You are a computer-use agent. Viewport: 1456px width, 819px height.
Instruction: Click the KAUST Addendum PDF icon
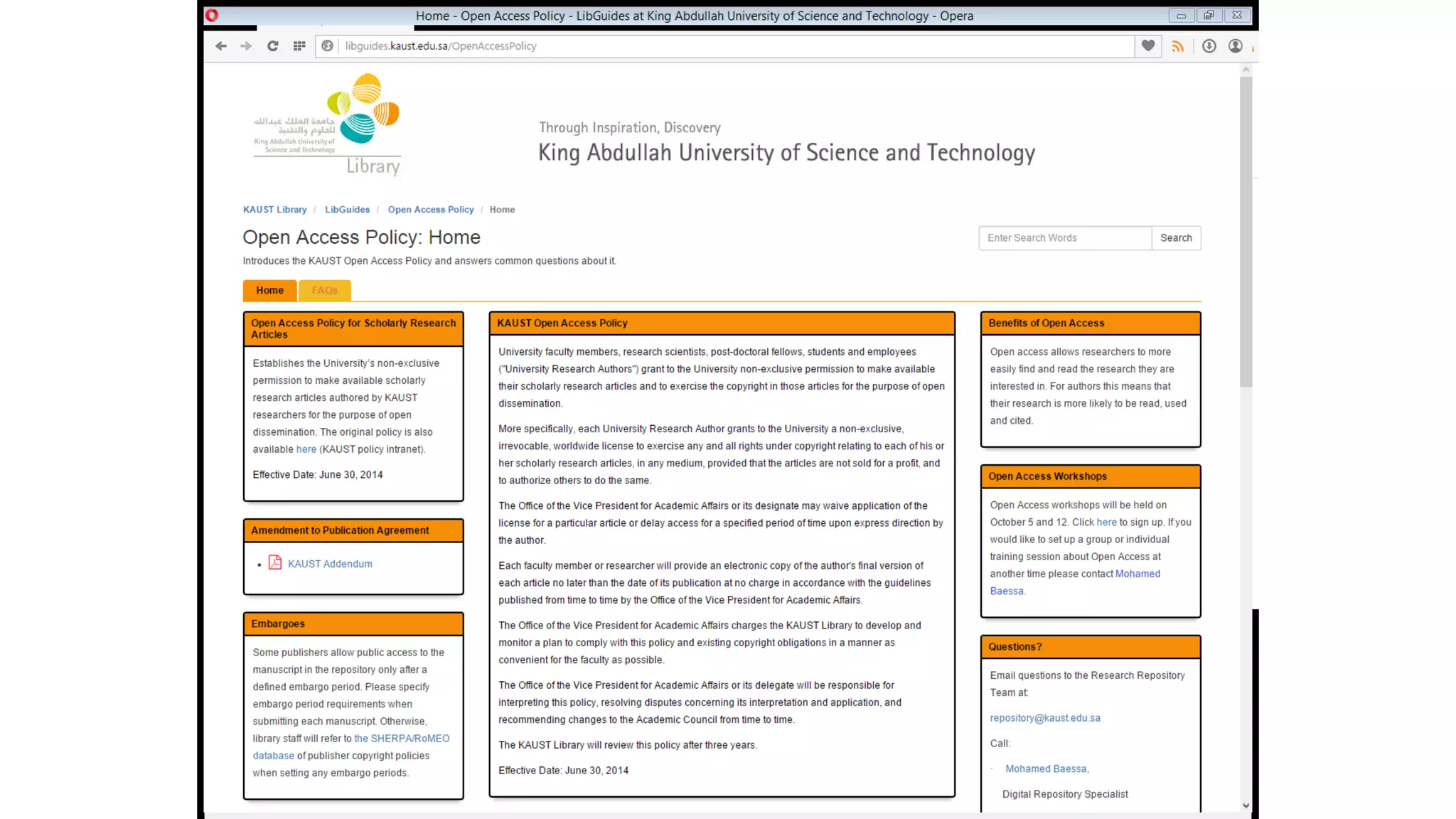tap(275, 563)
